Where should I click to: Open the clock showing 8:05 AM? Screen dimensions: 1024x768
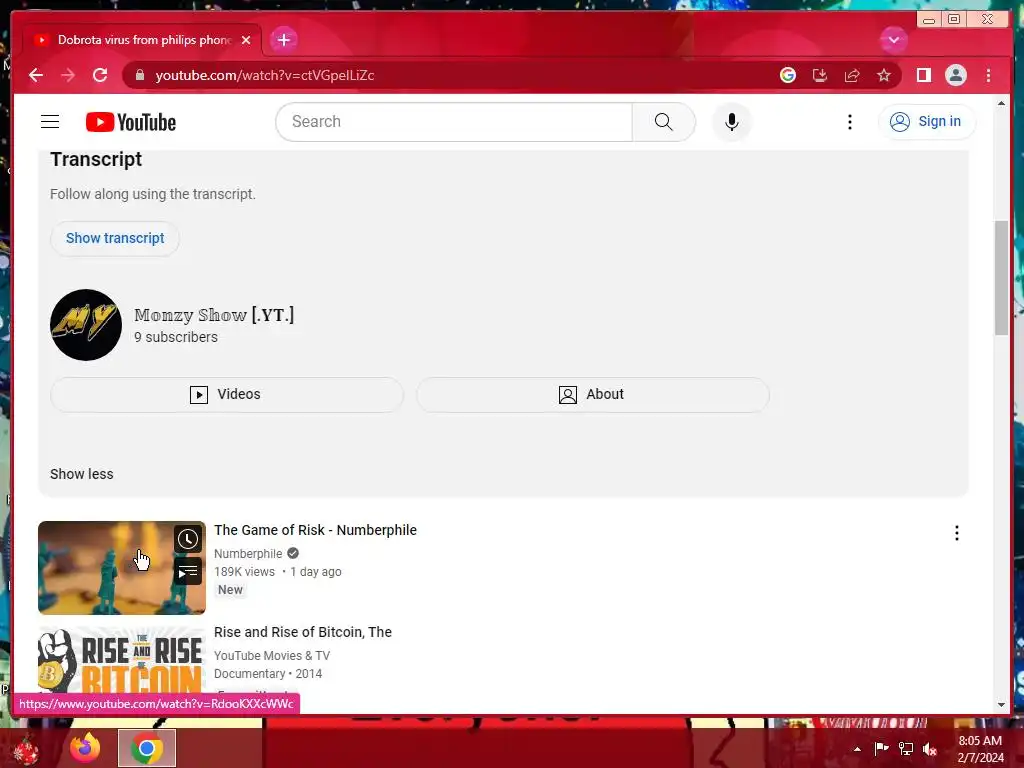pos(980,749)
